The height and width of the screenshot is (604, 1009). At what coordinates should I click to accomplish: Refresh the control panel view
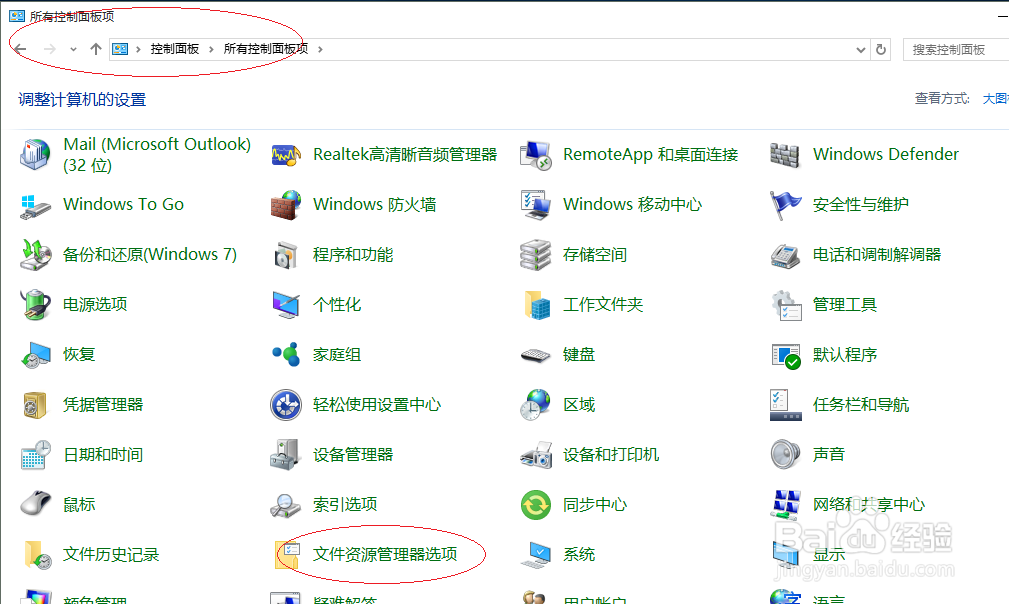click(881, 50)
